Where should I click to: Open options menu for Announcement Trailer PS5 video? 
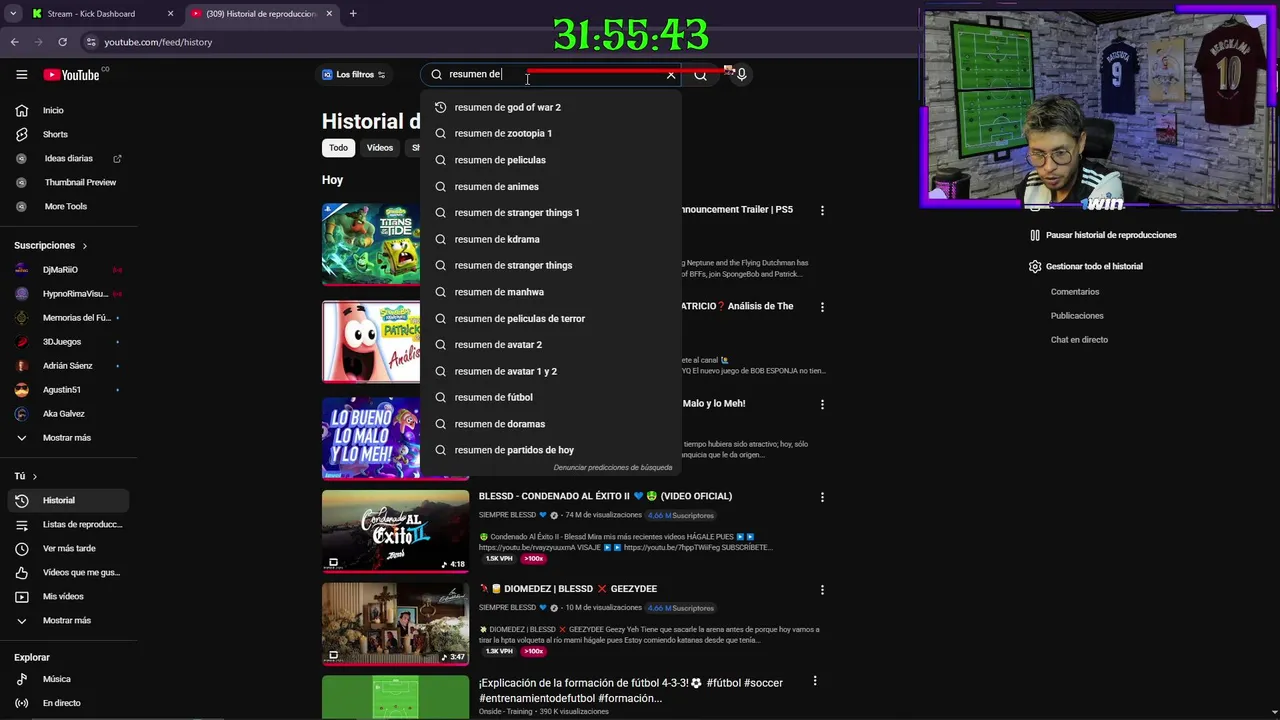(x=822, y=211)
